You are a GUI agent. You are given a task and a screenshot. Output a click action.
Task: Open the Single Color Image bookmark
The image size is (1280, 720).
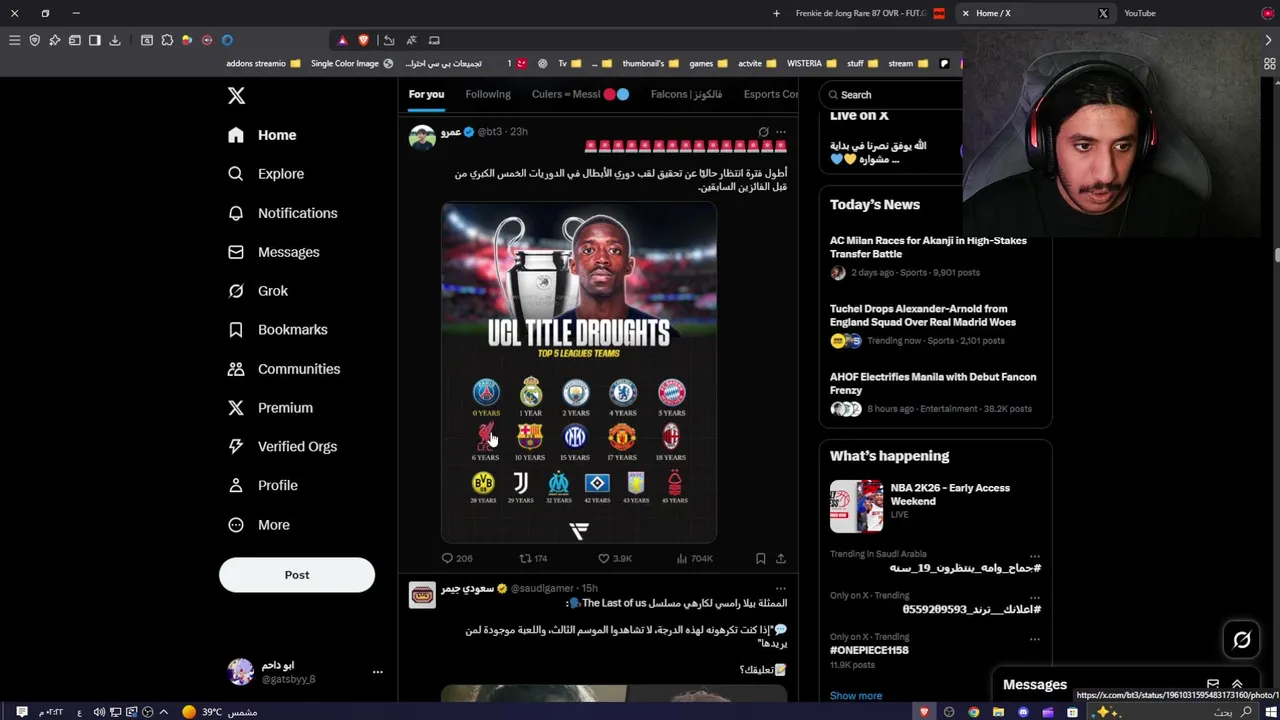tap(352, 63)
